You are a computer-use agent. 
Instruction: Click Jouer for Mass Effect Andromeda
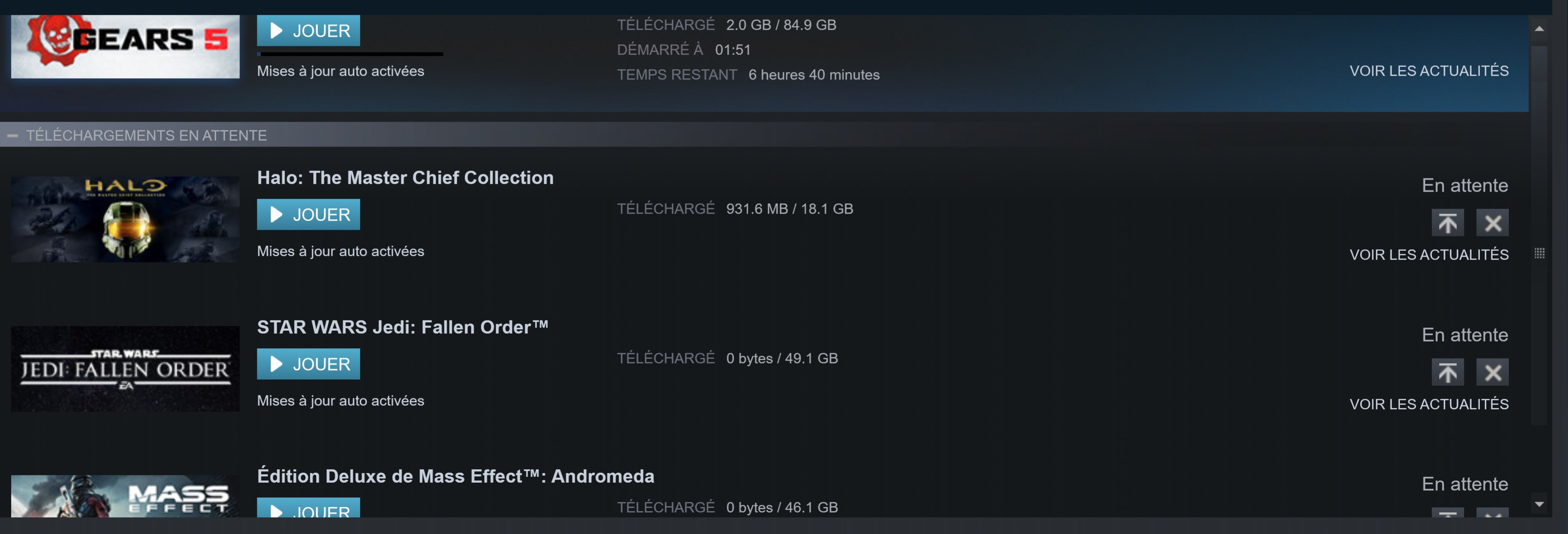(308, 509)
